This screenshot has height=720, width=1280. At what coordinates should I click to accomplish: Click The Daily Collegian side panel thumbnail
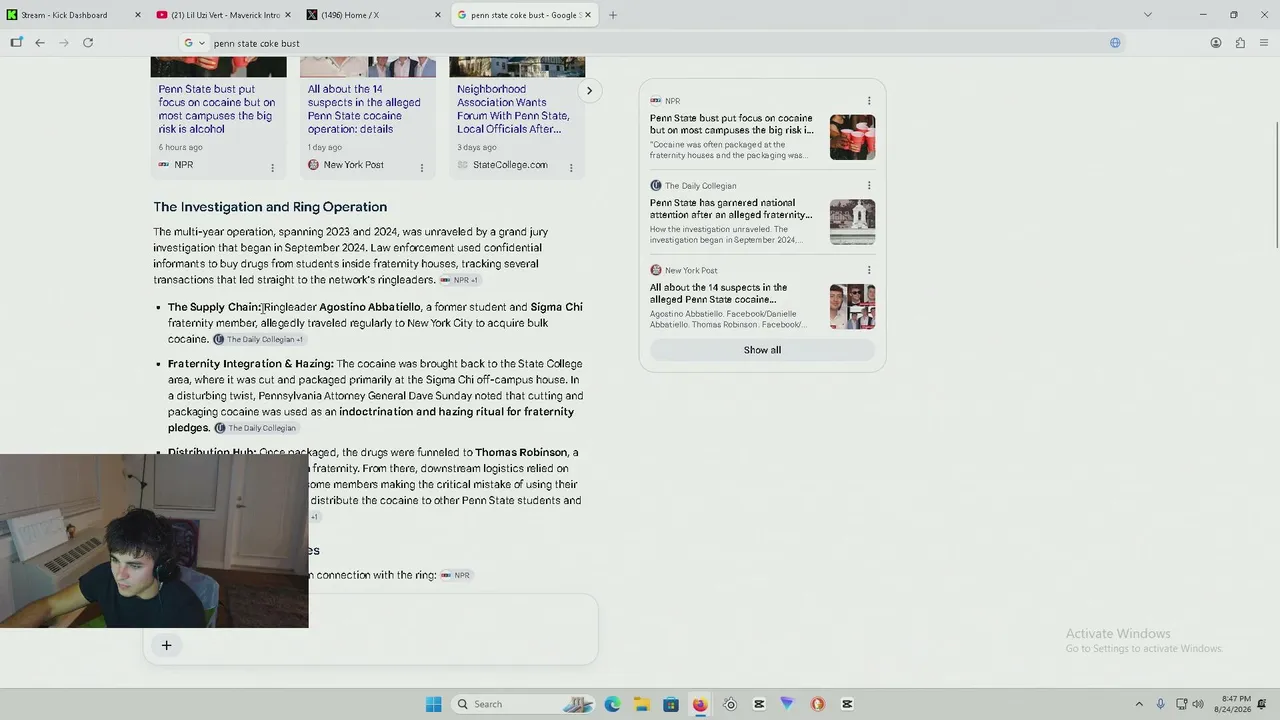852,222
